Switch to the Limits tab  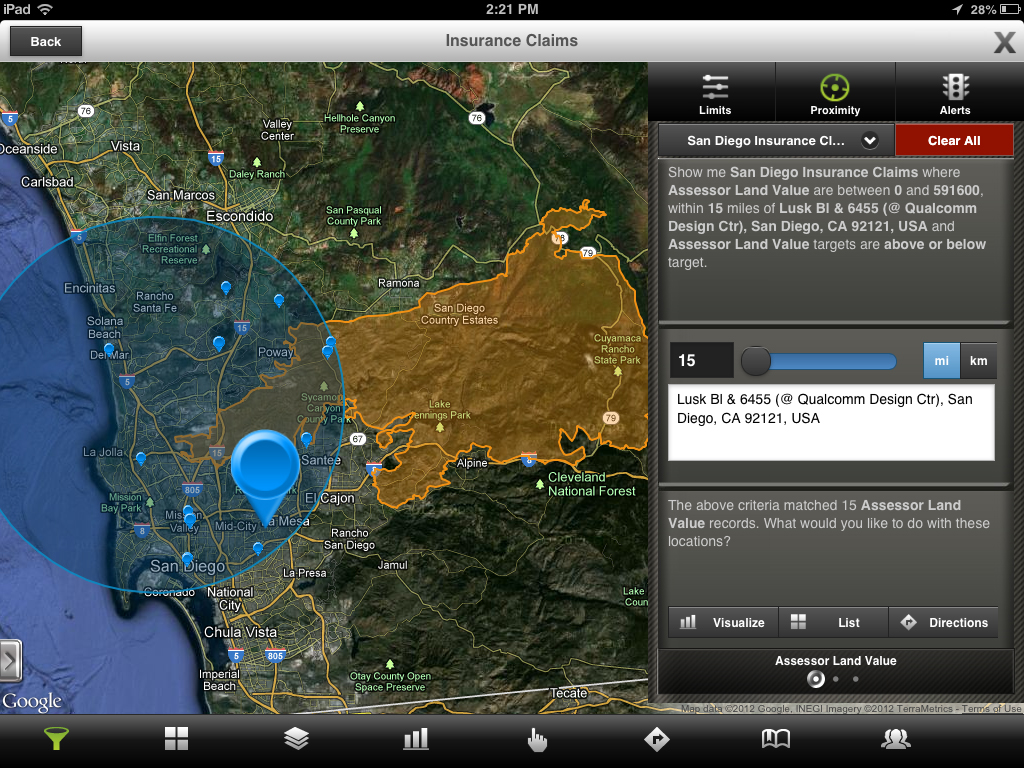tap(715, 95)
